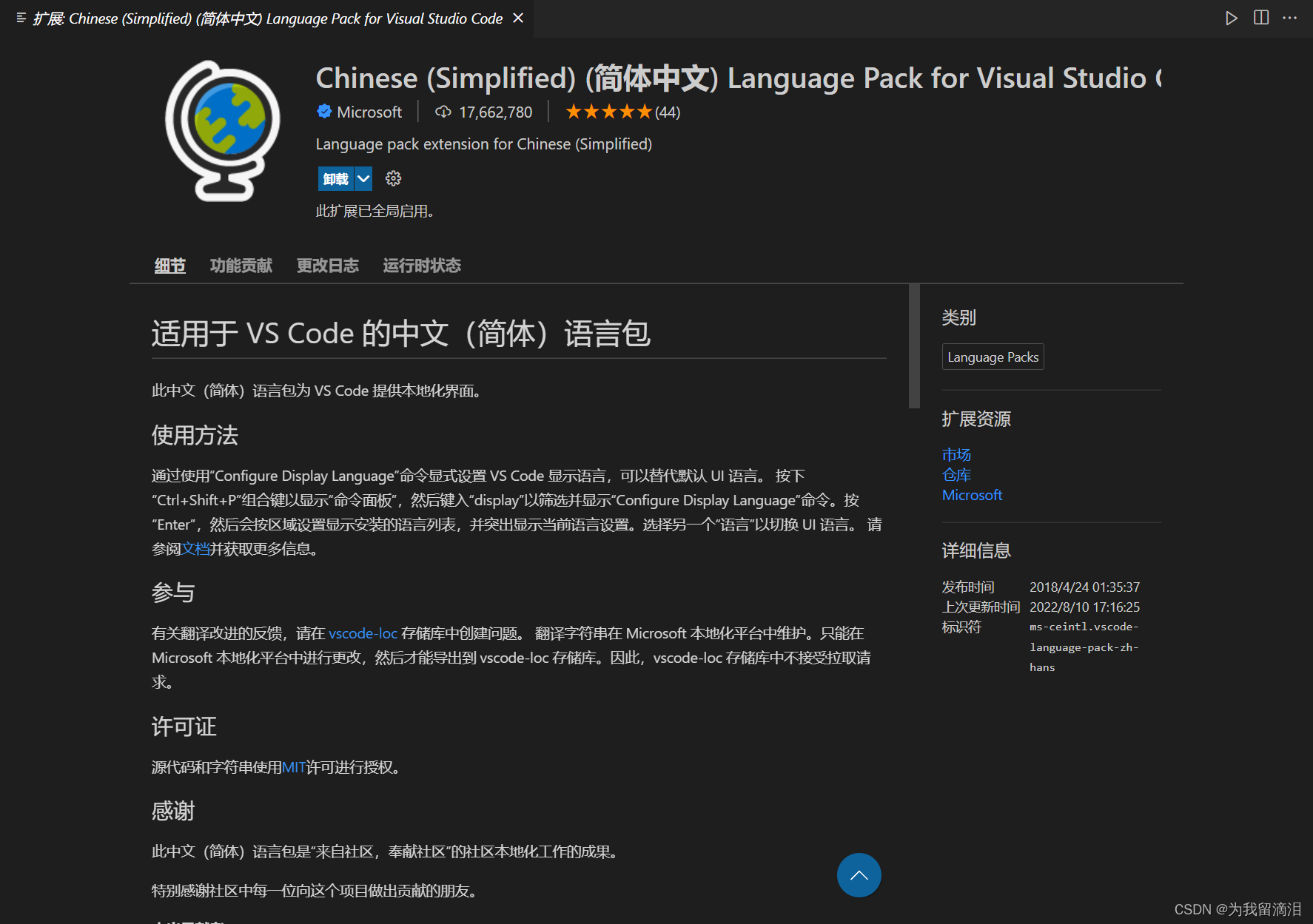Screen dimensions: 1313x924
Task: Click the 类别 section heading
Action: point(958,318)
